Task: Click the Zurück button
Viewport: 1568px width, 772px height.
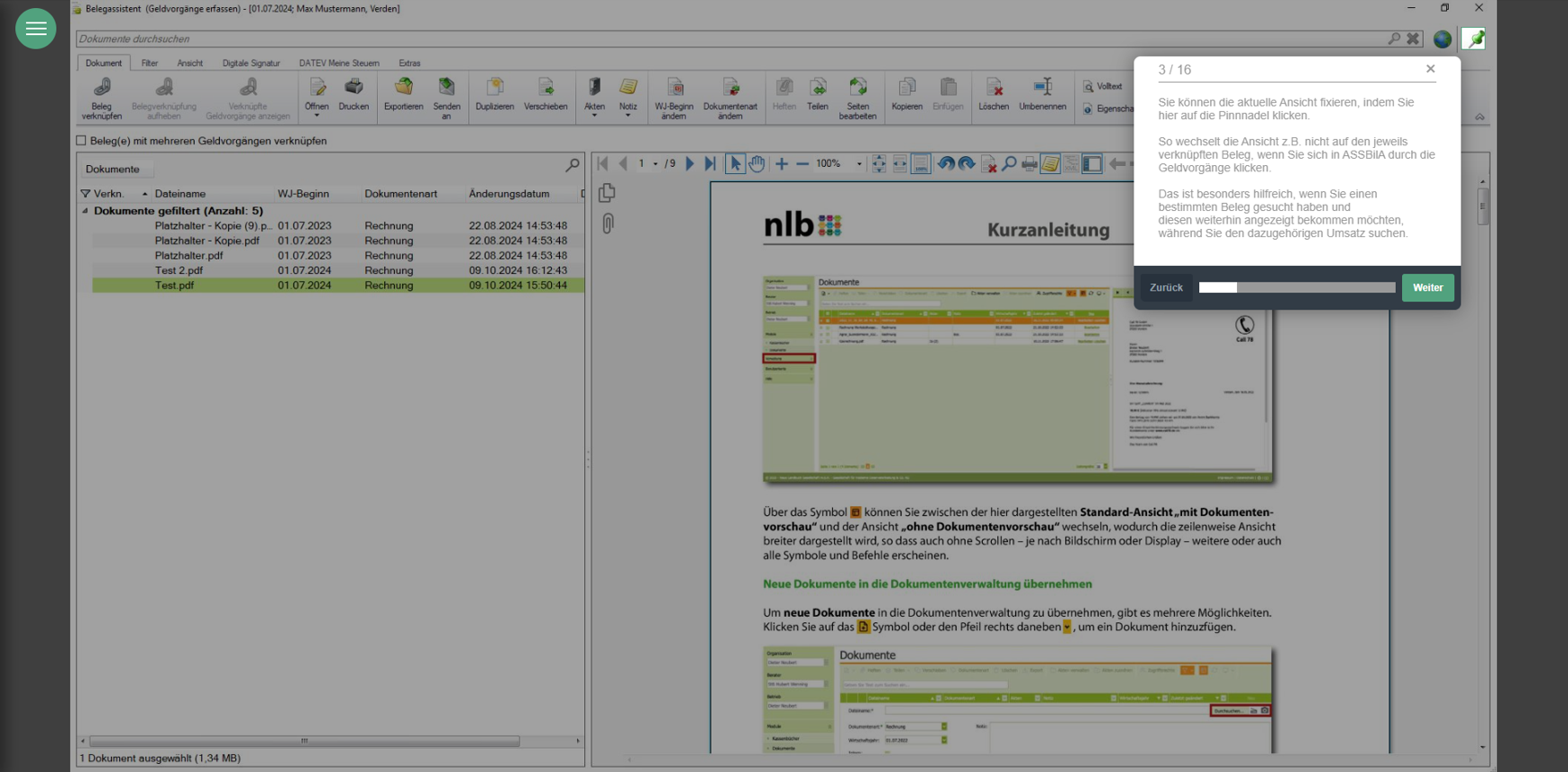Action: click(1166, 288)
